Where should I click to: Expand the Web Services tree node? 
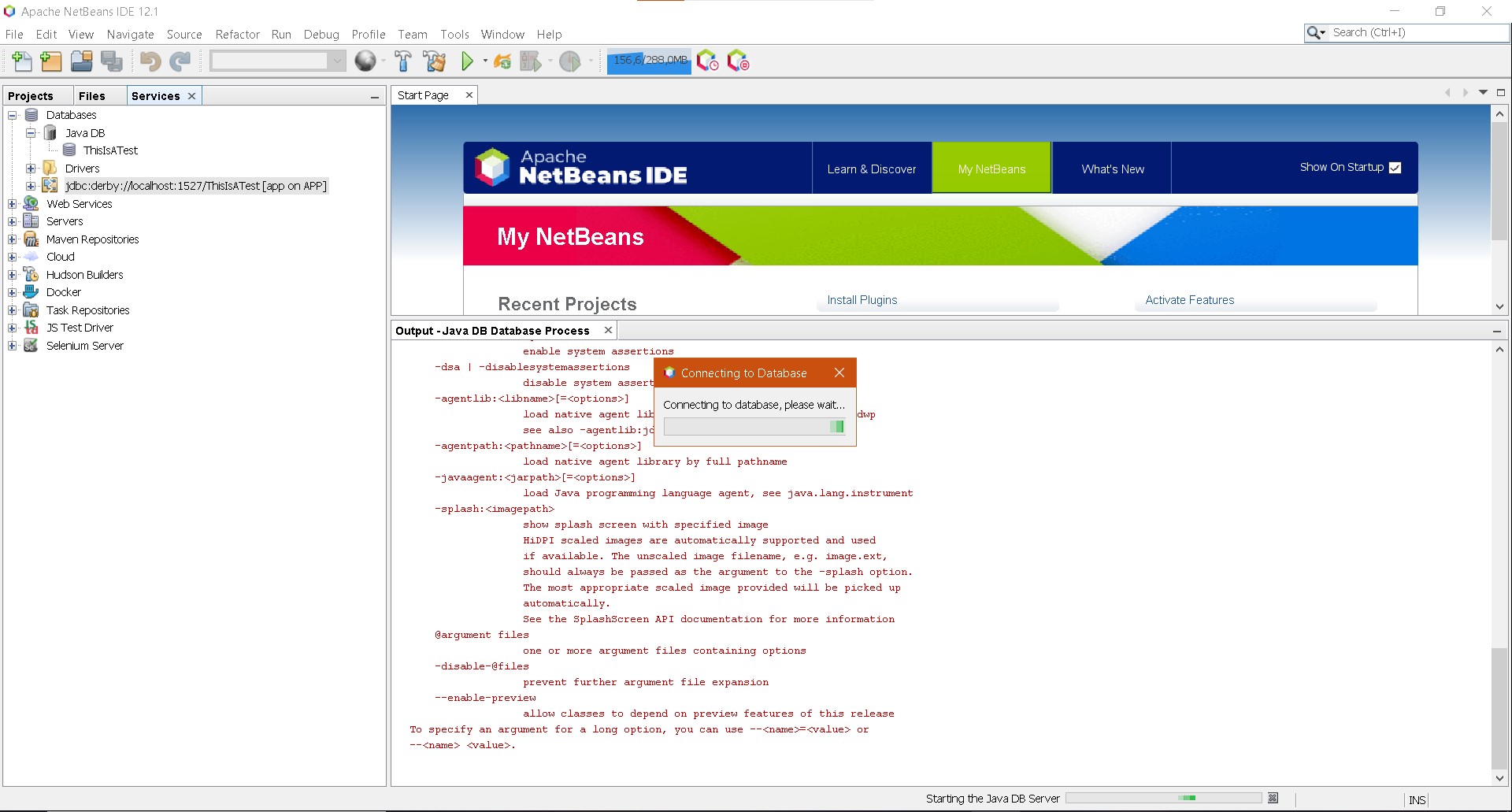coord(13,204)
